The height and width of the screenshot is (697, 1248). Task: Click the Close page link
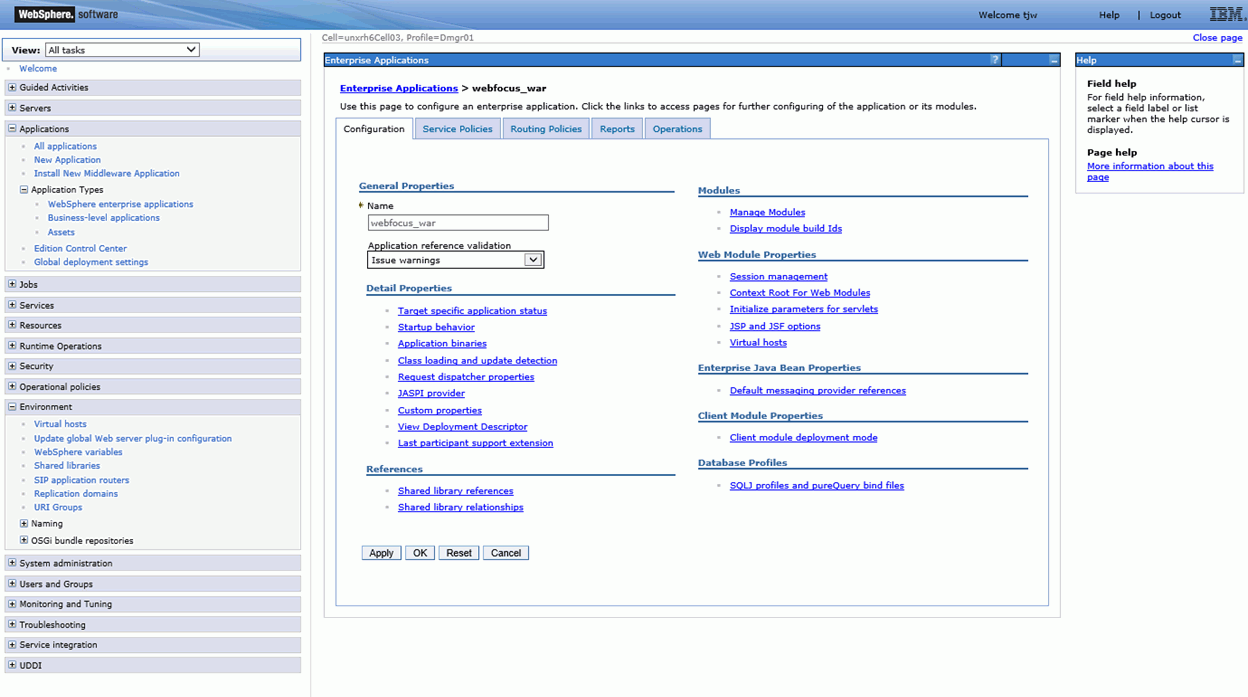1218,38
